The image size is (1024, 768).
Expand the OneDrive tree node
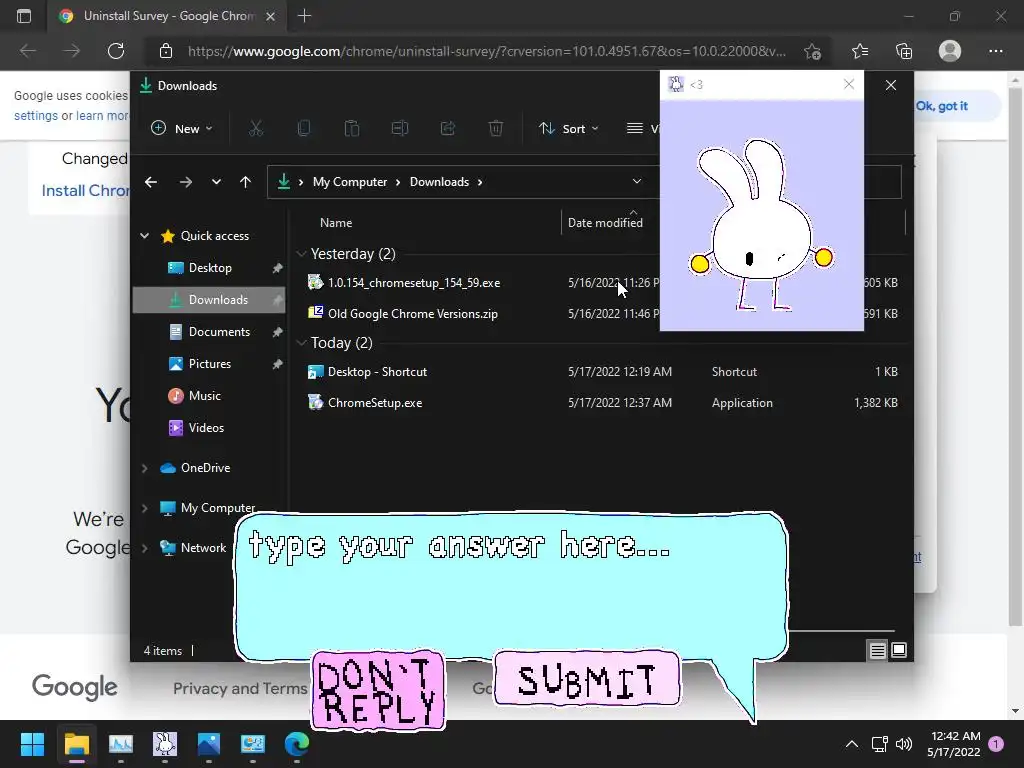(144, 468)
